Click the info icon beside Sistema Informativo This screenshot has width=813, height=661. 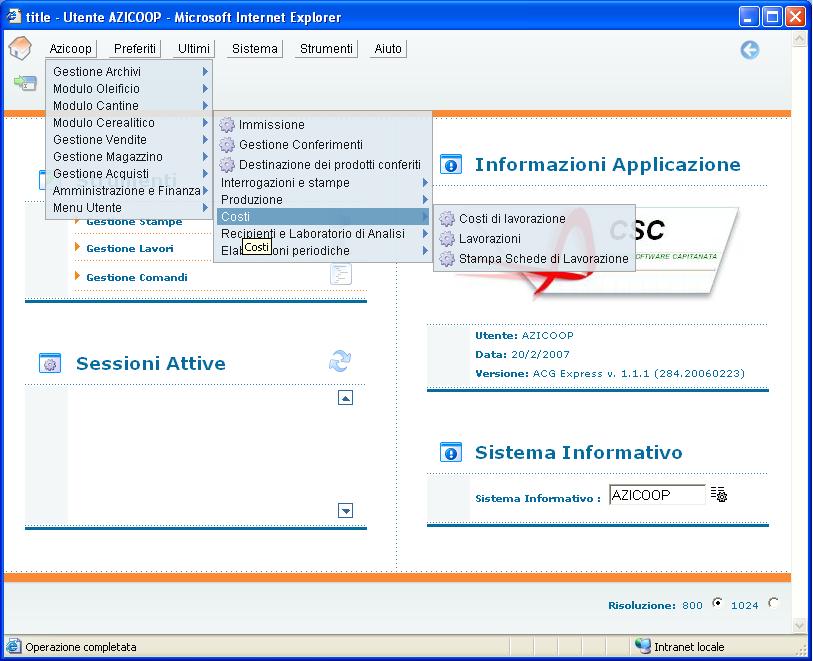click(451, 452)
